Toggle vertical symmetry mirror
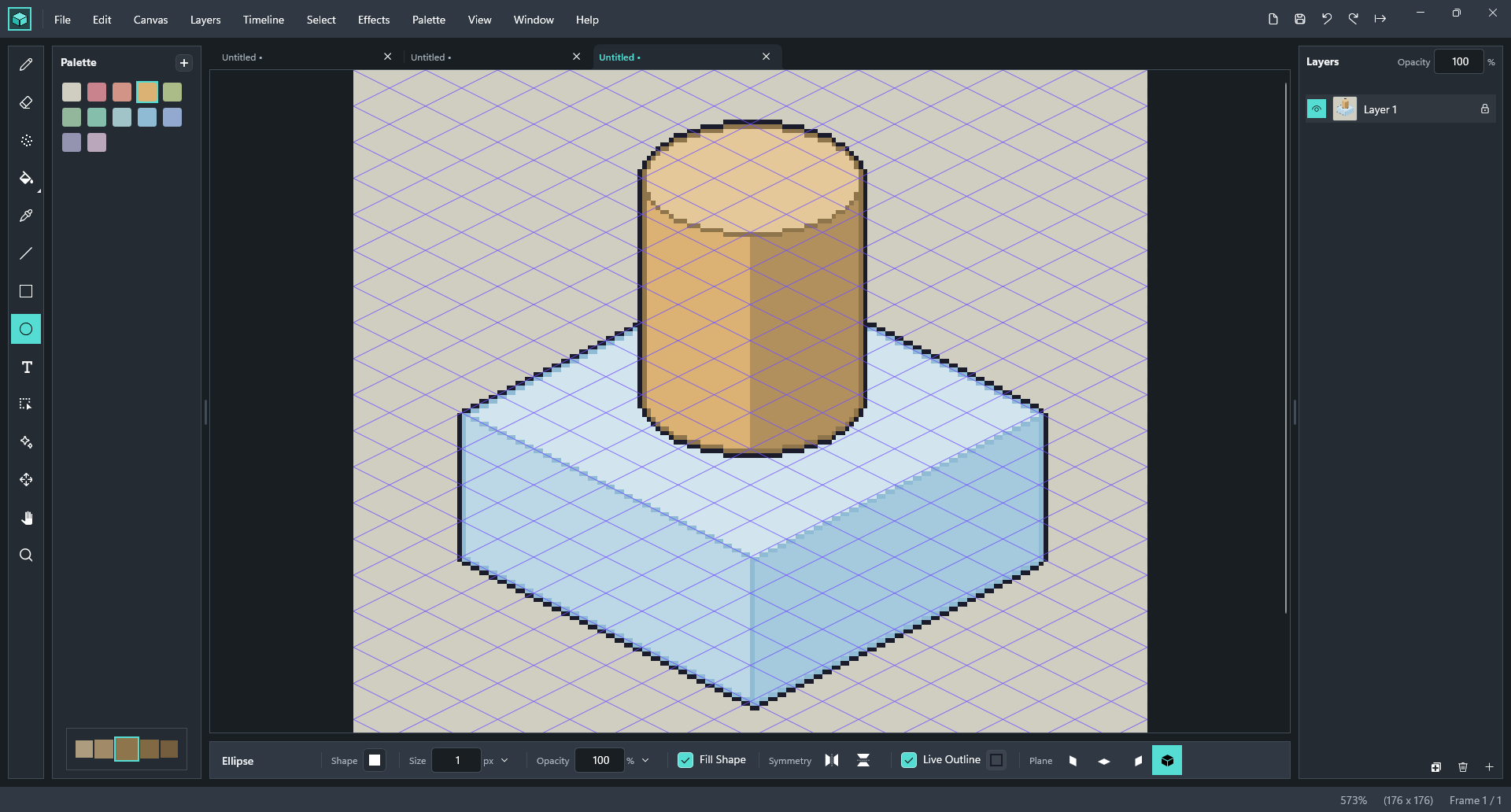 pyautogui.click(x=863, y=760)
